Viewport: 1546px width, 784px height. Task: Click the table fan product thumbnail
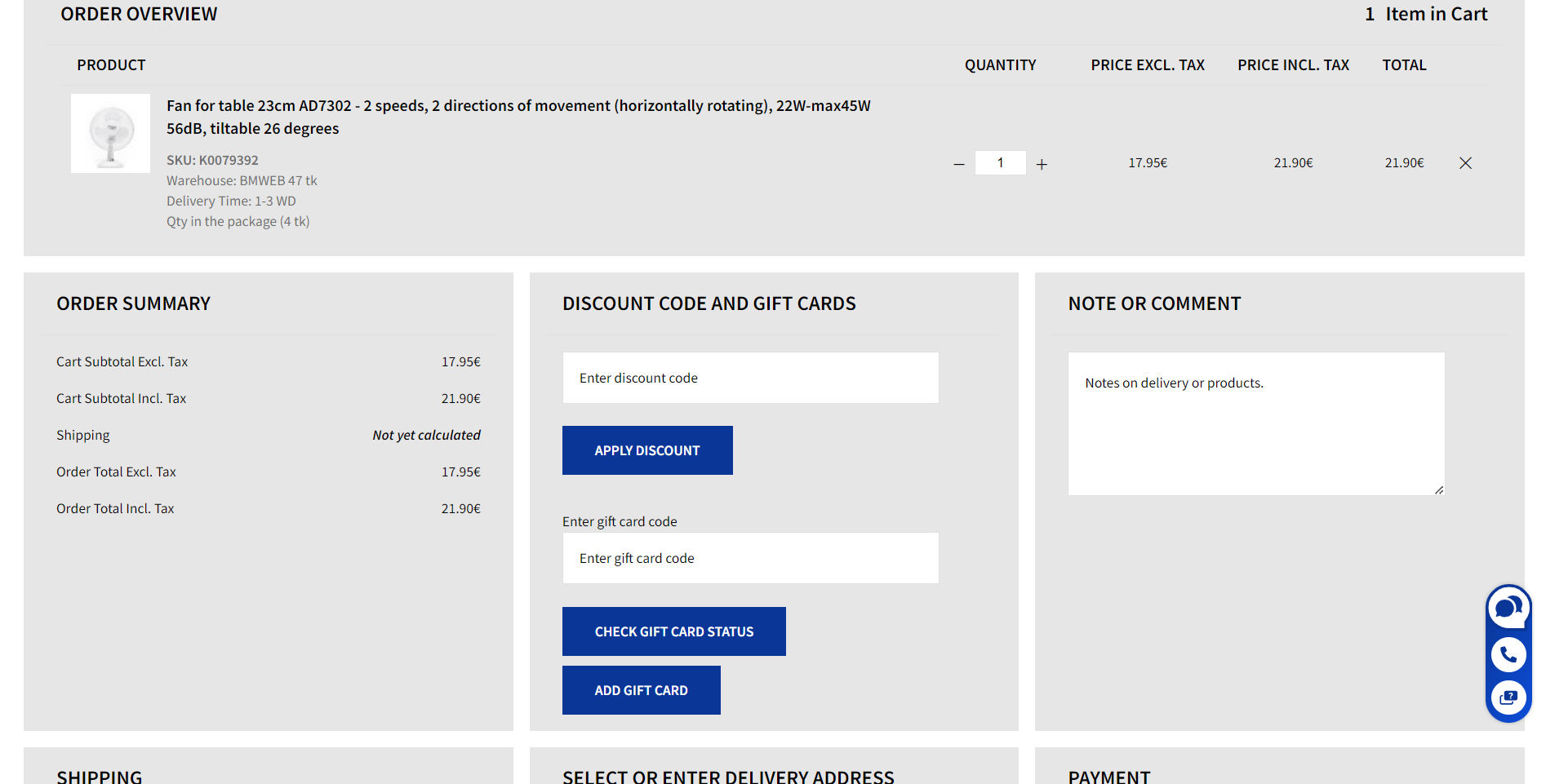pos(110,133)
